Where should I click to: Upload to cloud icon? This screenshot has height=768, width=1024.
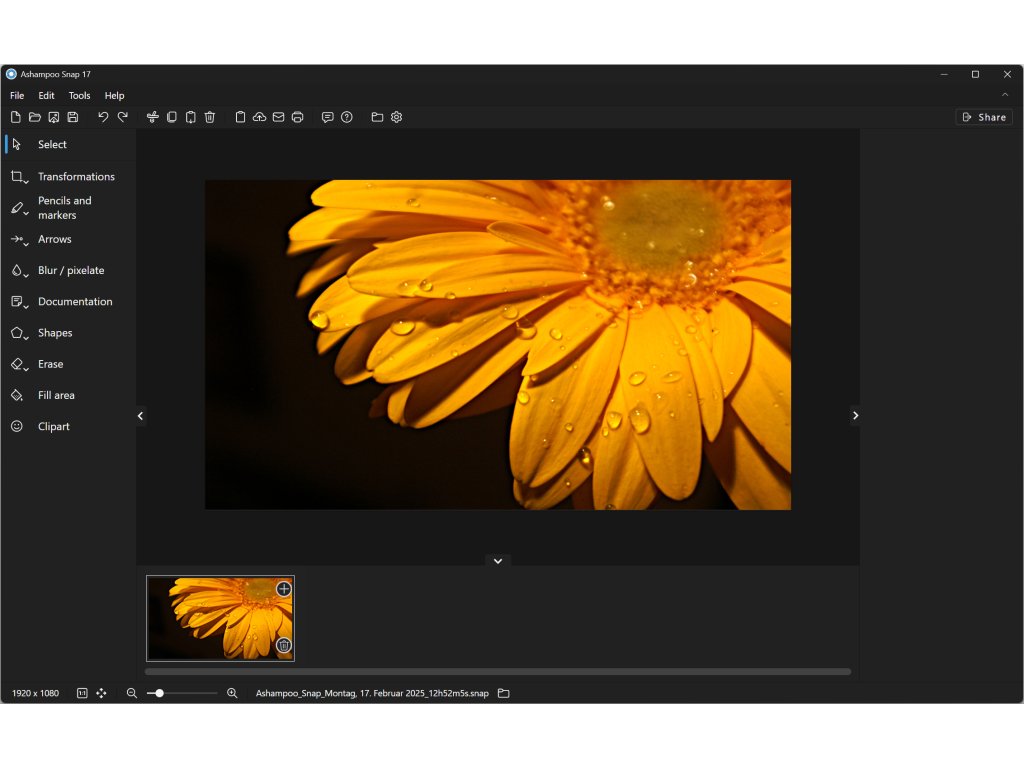click(x=259, y=117)
